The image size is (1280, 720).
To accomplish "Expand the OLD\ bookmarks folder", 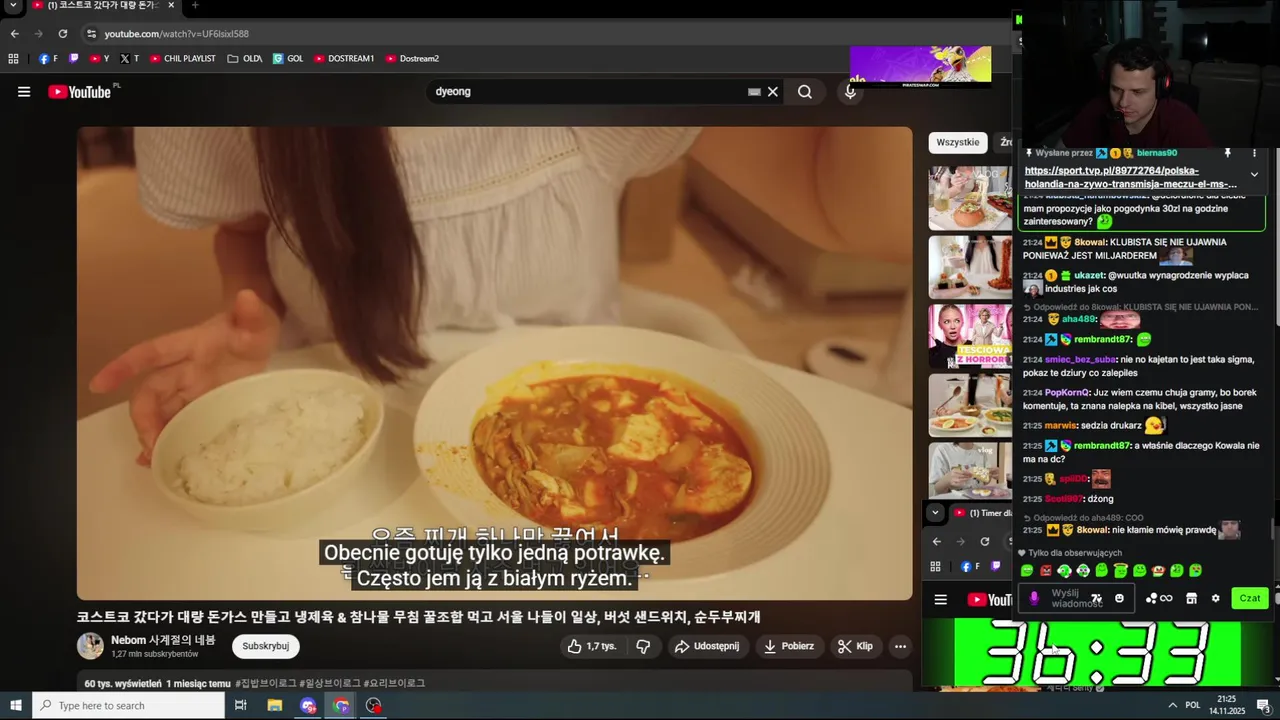I will click(245, 59).
